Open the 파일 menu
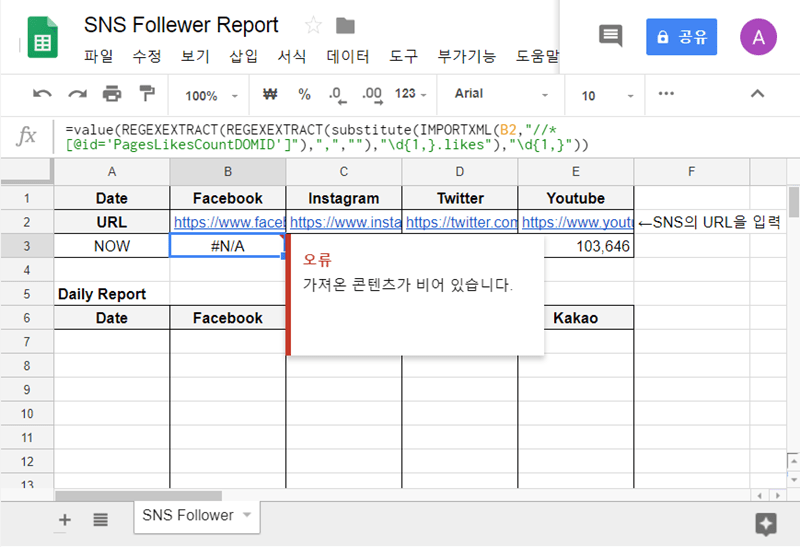Screen dimensions: 800x547 [98, 56]
